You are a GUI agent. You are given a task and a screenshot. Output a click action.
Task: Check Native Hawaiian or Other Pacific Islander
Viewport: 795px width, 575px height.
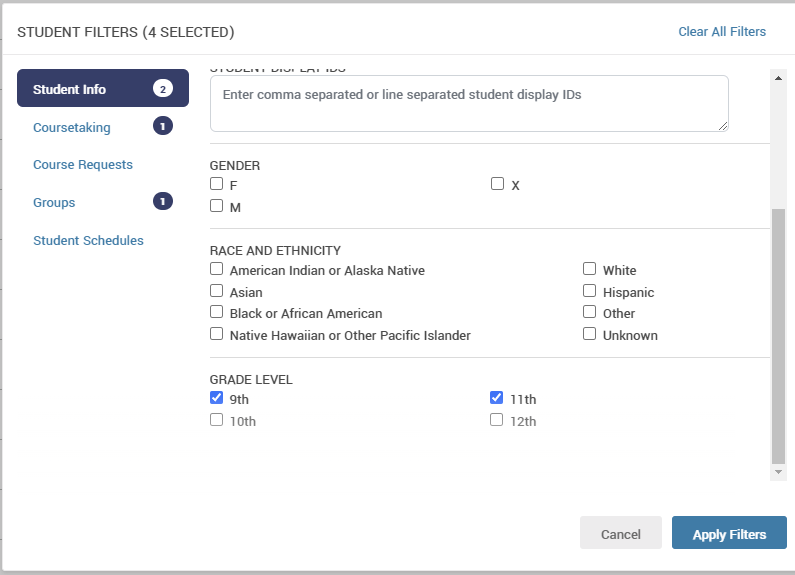217,334
